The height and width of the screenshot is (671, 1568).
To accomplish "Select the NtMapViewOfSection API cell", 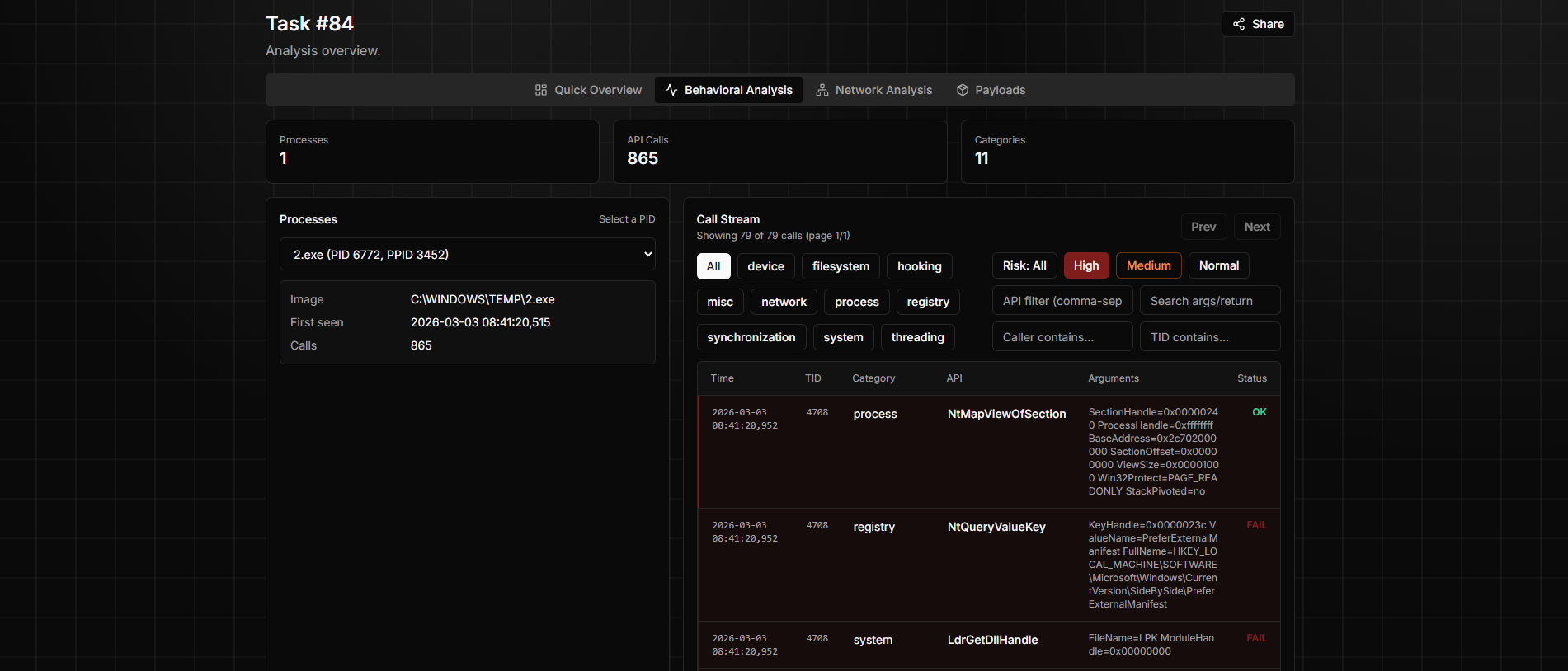I will [1006, 414].
